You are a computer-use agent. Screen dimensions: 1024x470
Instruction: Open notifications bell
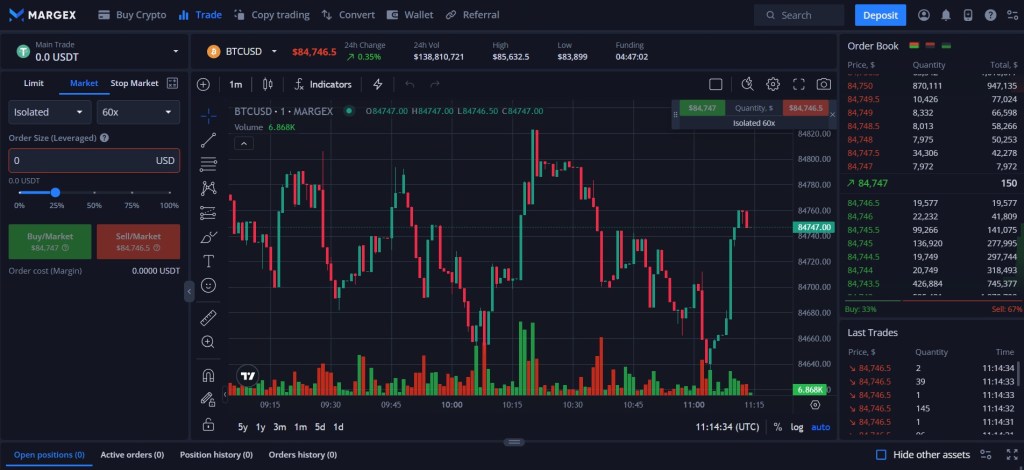coord(946,15)
